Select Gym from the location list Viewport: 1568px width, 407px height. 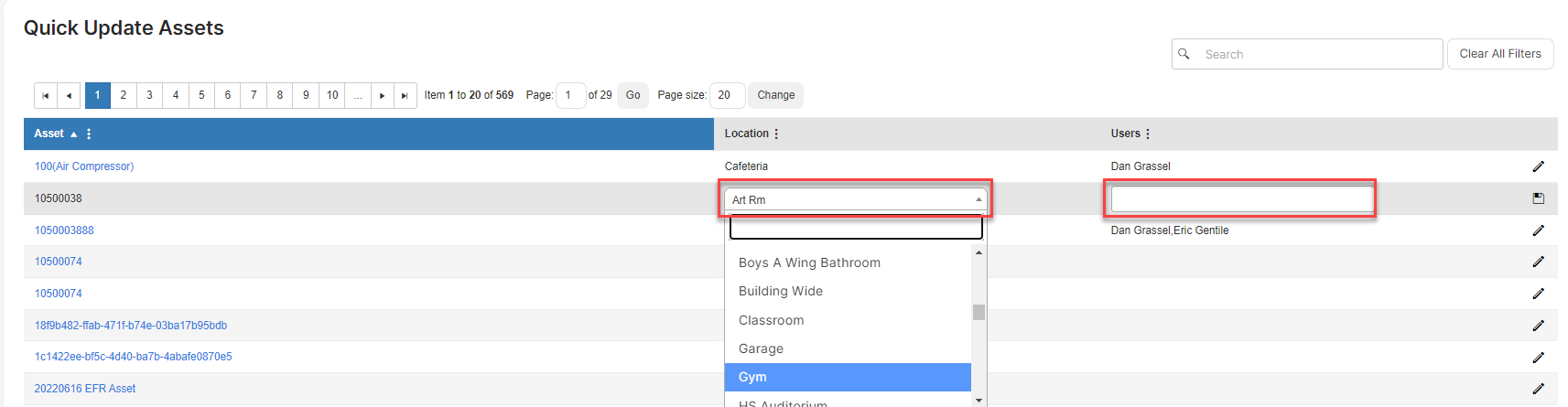click(848, 377)
